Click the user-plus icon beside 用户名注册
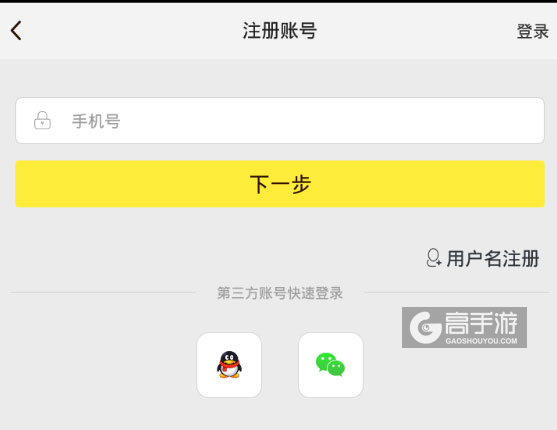This screenshot has height=430, width=557. pos(434,258)
